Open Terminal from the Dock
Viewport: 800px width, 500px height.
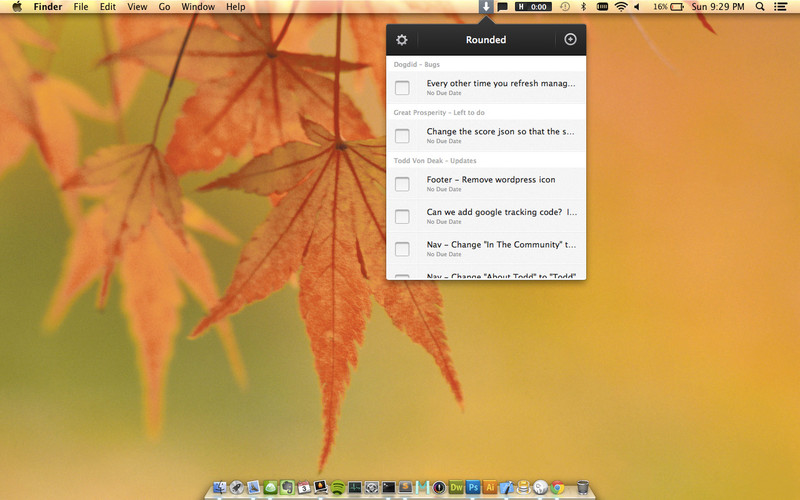click(x=389, y=487)
